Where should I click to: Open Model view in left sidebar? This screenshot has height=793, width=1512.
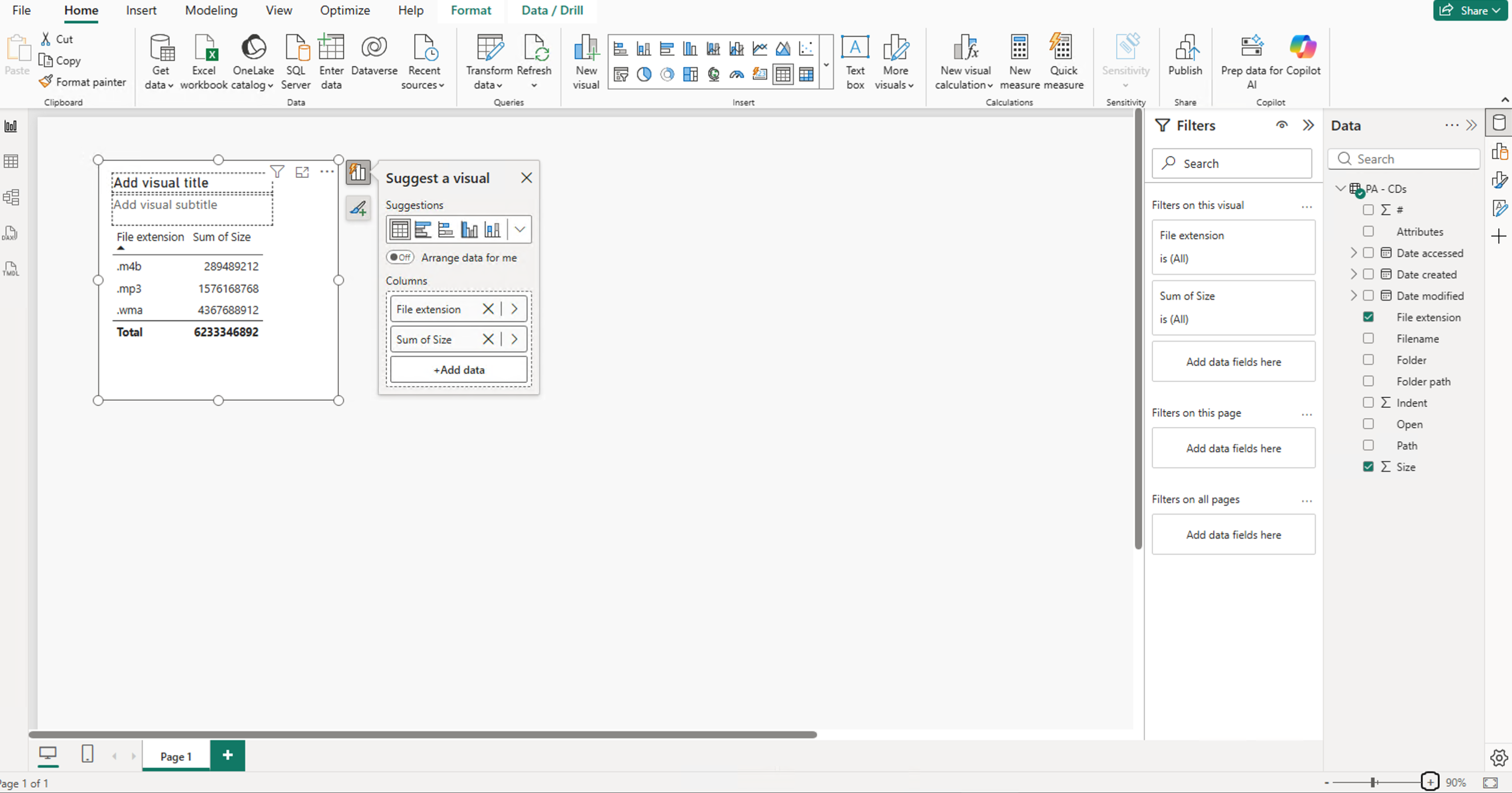(11, 197)
